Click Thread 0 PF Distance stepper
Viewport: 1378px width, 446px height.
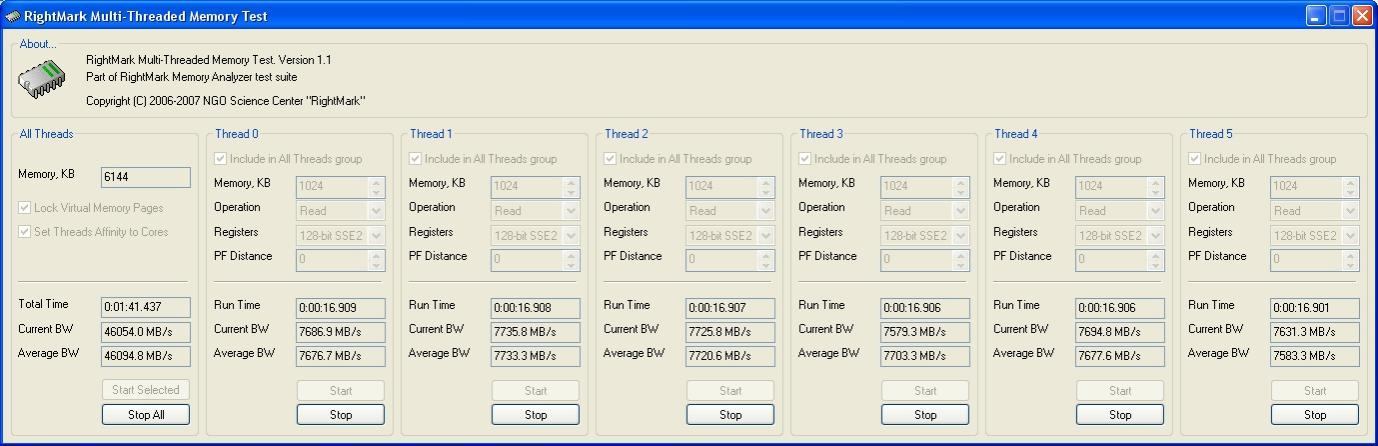[376, 260]
